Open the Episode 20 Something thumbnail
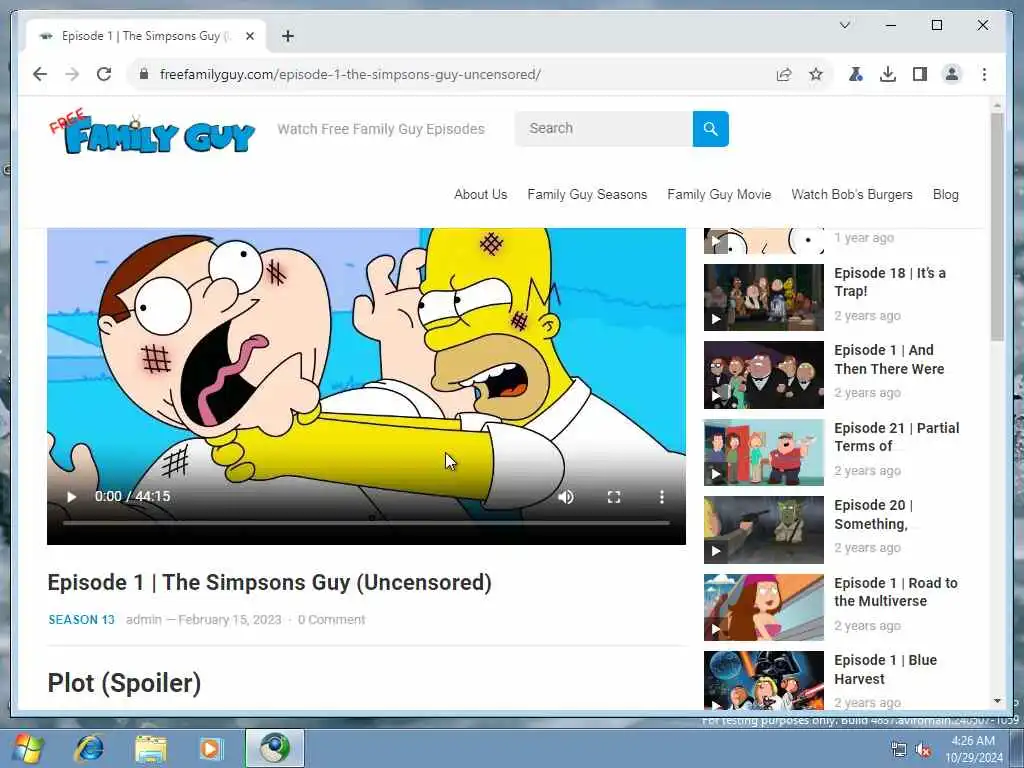This screenshot has height=768, width=1024. pyautogui.click(x=763, y=530)
